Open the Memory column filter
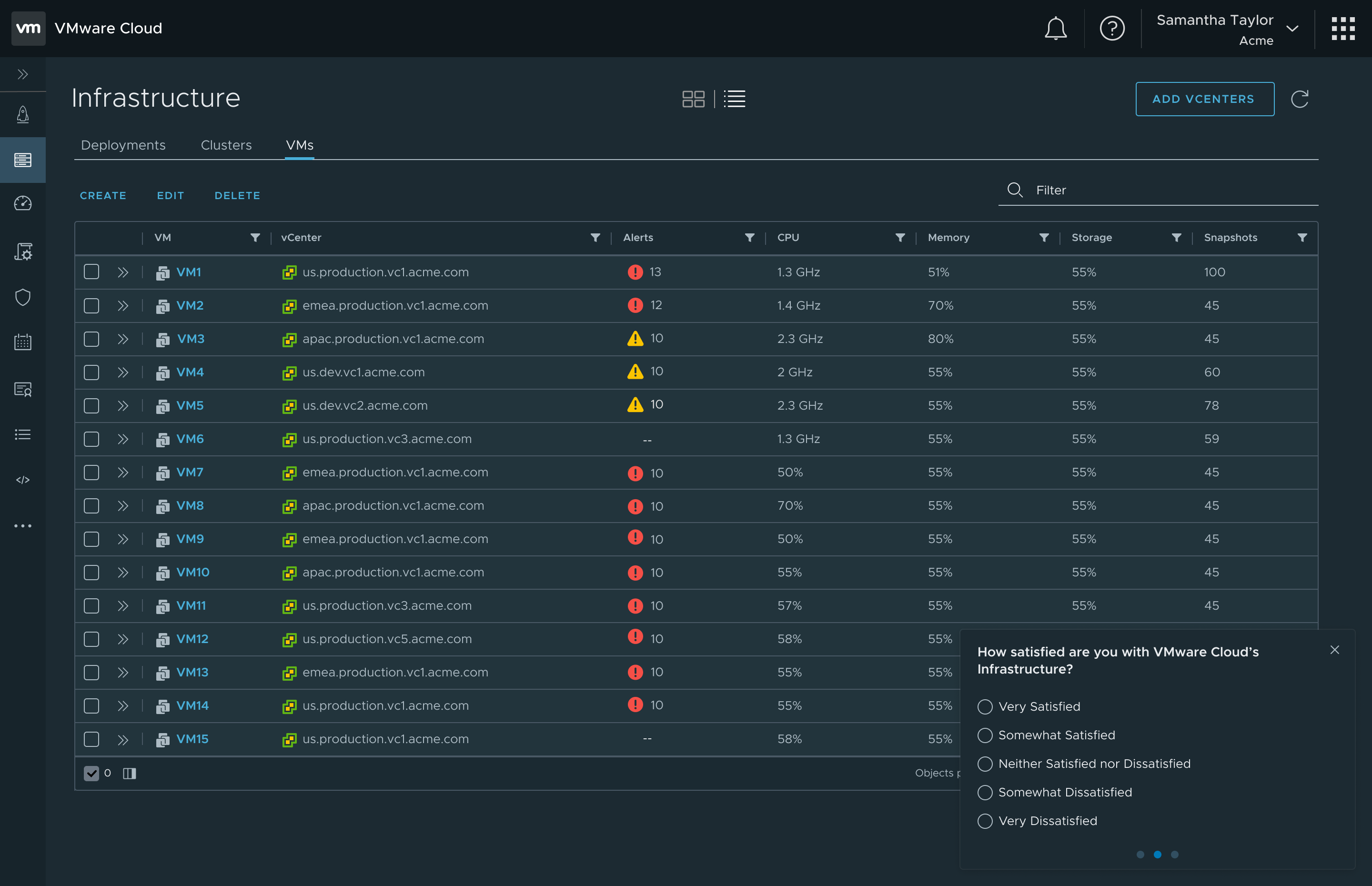Image resolution: width=1372 pixels, height=886 pixels. [1044, 238]
